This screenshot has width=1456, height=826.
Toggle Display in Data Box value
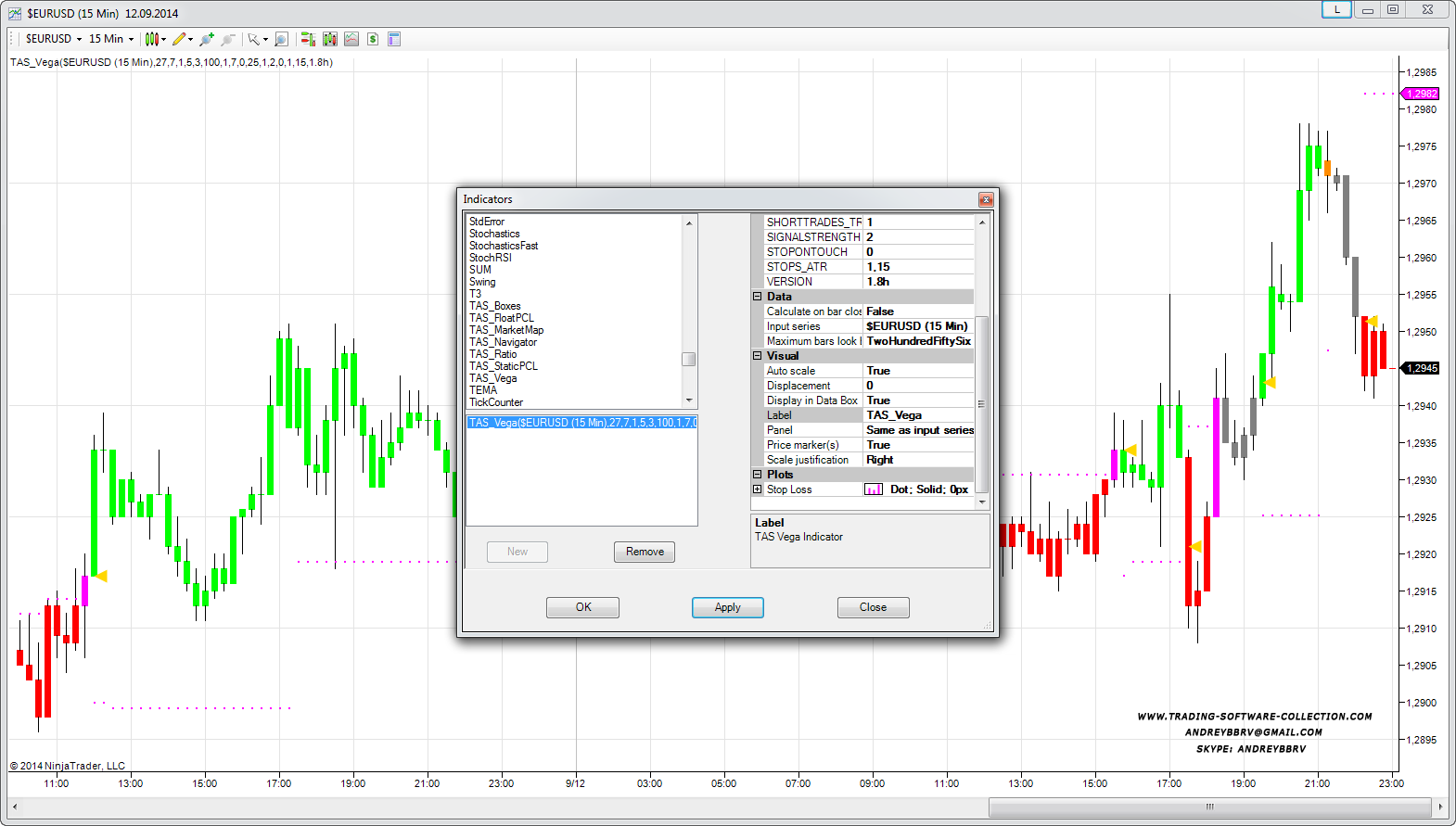[x=918, y=400]
